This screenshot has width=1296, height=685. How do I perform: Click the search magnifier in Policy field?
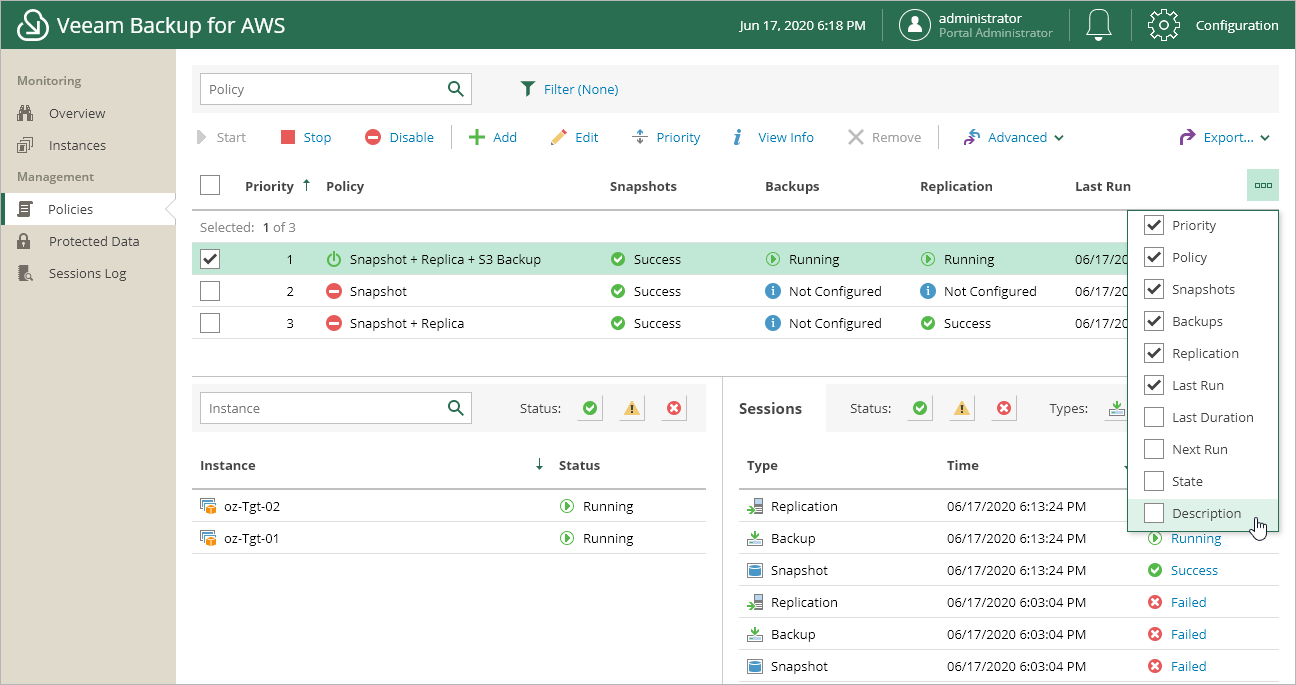456,89
